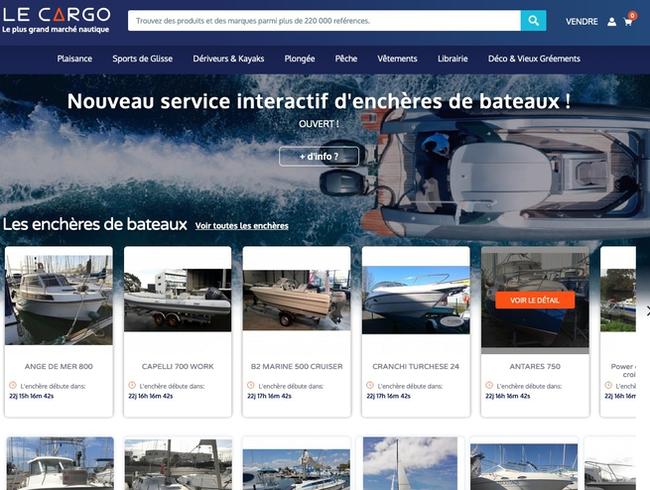
Task: Focus the product search field
Action: (x=324, y=21)
